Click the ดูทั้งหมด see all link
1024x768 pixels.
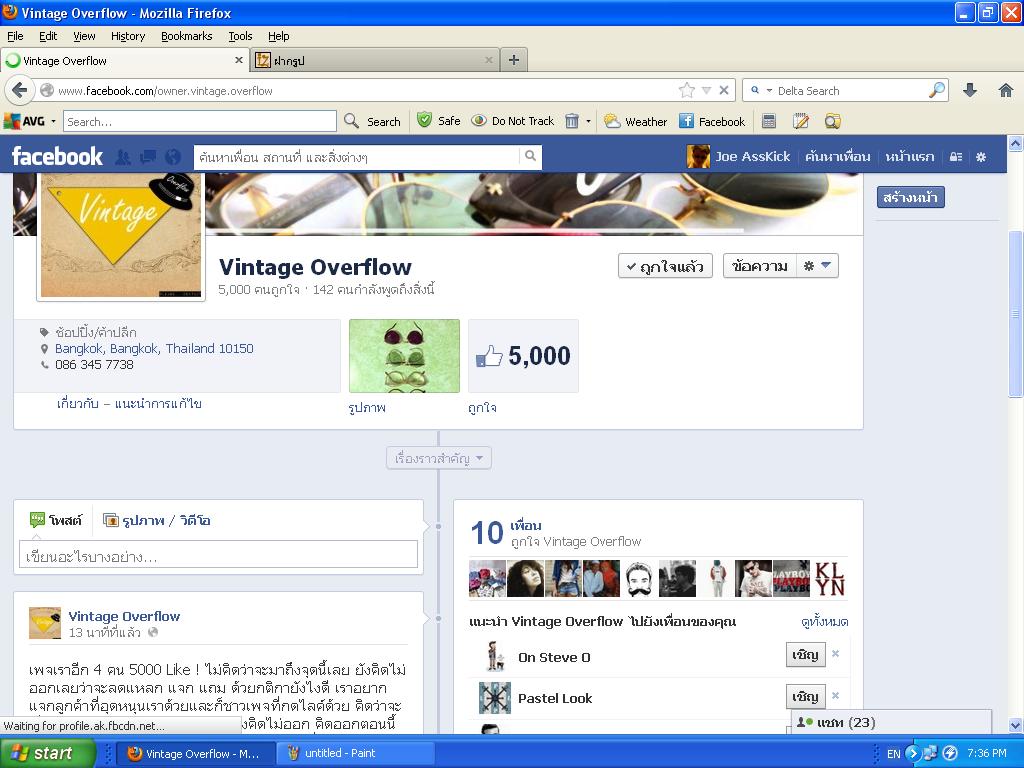825,621
